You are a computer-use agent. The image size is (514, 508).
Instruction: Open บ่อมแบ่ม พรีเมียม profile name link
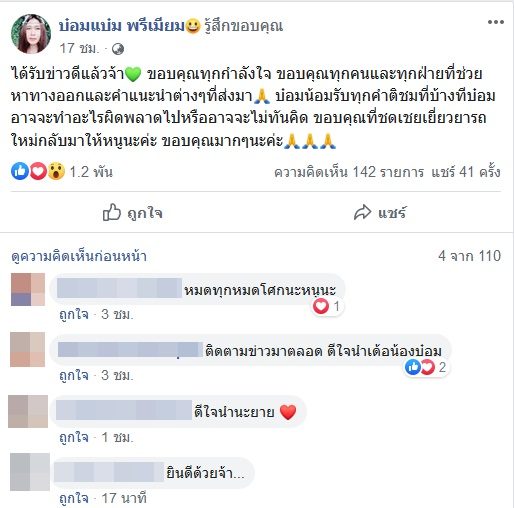121,26
